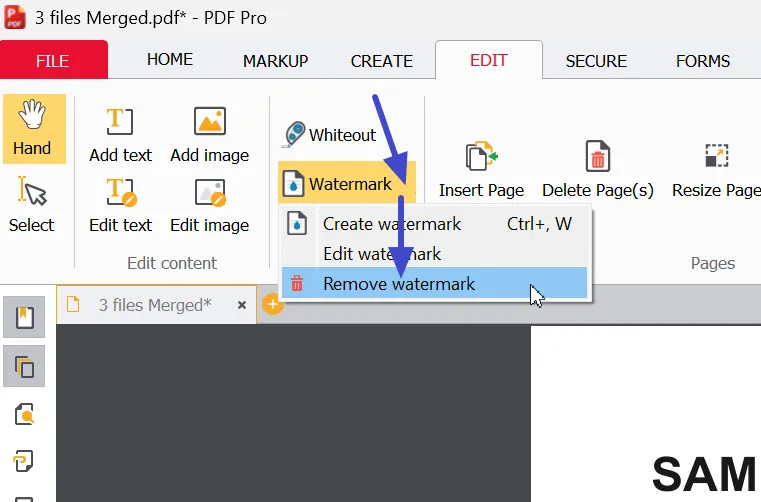Pick the Edit image tool
Screen dimensions: 761x502
point(210,205)
